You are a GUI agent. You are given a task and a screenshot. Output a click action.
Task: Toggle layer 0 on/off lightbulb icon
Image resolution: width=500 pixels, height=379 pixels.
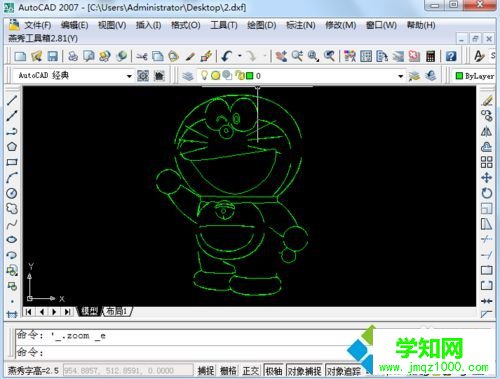(204, 76)
